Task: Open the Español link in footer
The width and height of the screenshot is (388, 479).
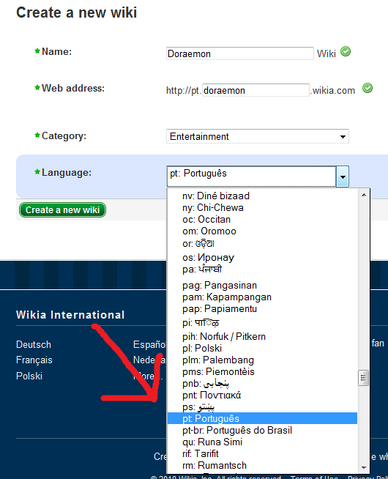Action: click(149, 344)
